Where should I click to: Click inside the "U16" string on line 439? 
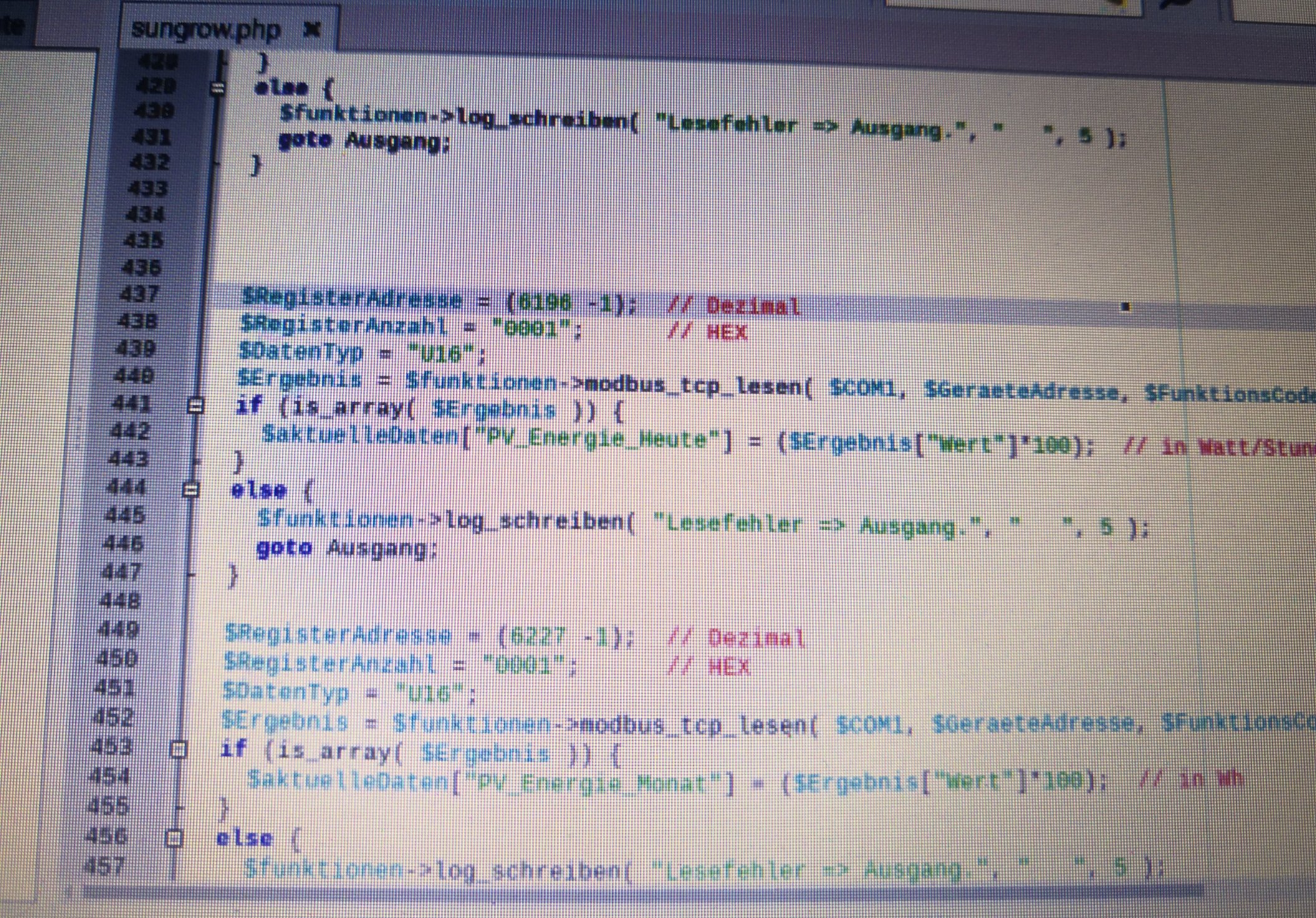441,354
